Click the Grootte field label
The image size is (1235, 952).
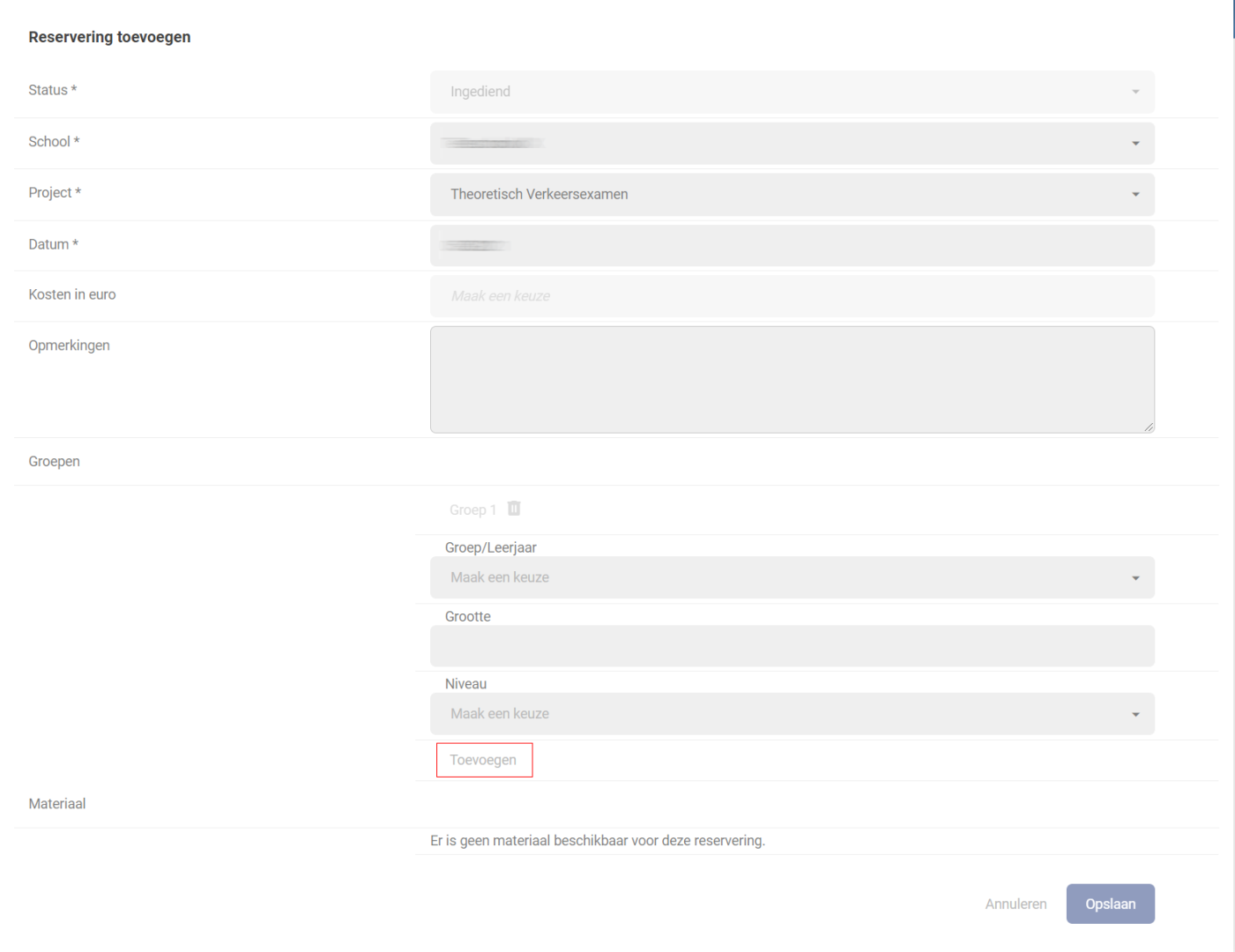click(x=468, y=616)
